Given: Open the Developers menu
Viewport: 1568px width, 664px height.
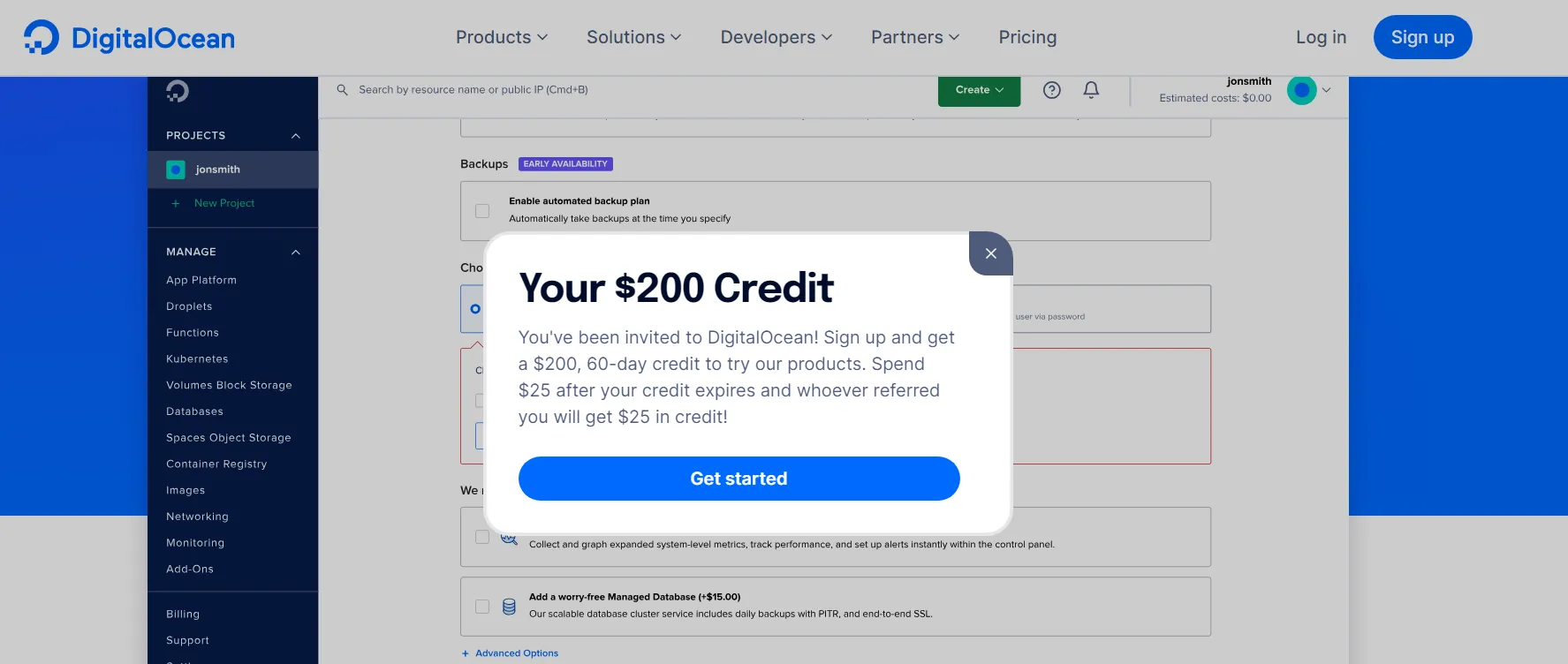Looking at the screenshot, I should 775,37.
